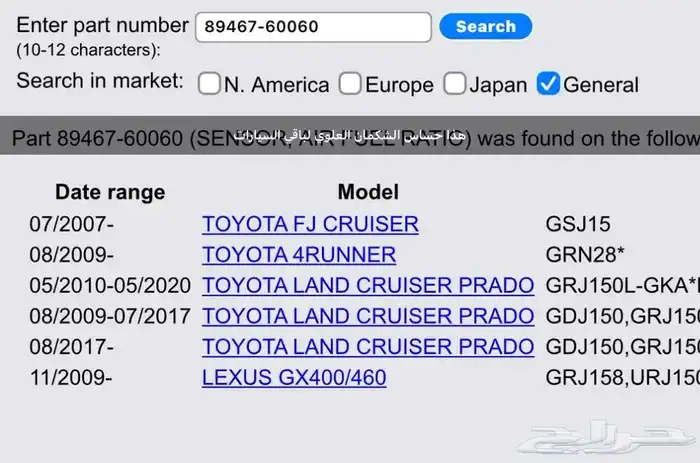Open Land Cruiser Prado 08/2017- link
Viewport: 700px width, 463px height.
click(367, 347)
